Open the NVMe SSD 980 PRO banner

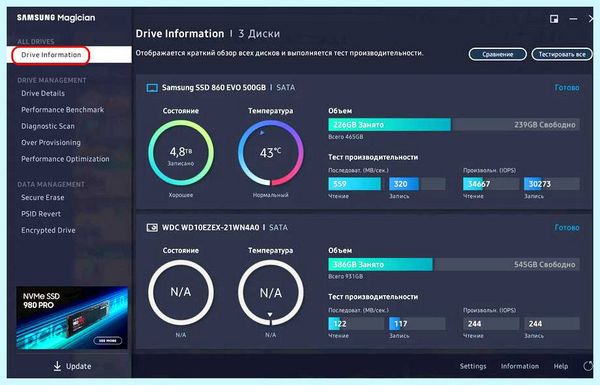72,318
